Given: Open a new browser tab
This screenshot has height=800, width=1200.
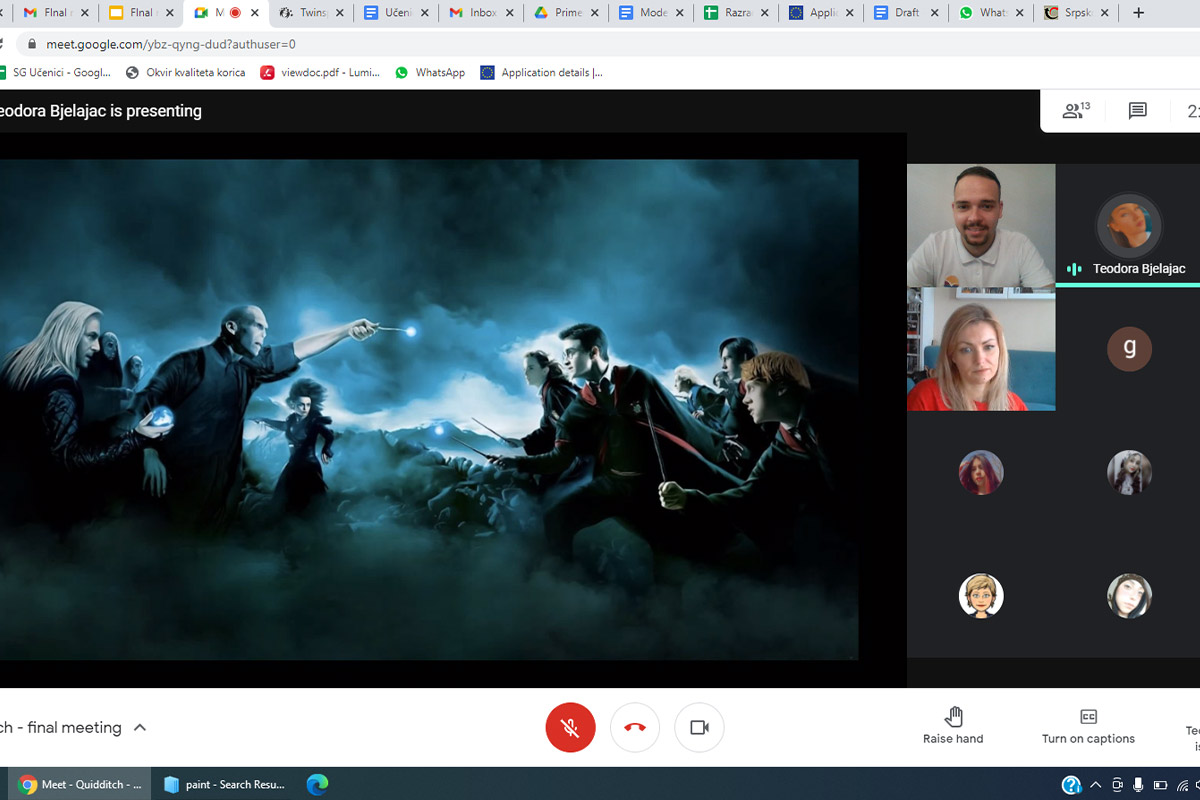Looking at the screenshot, I should [x=1138, y=13].
